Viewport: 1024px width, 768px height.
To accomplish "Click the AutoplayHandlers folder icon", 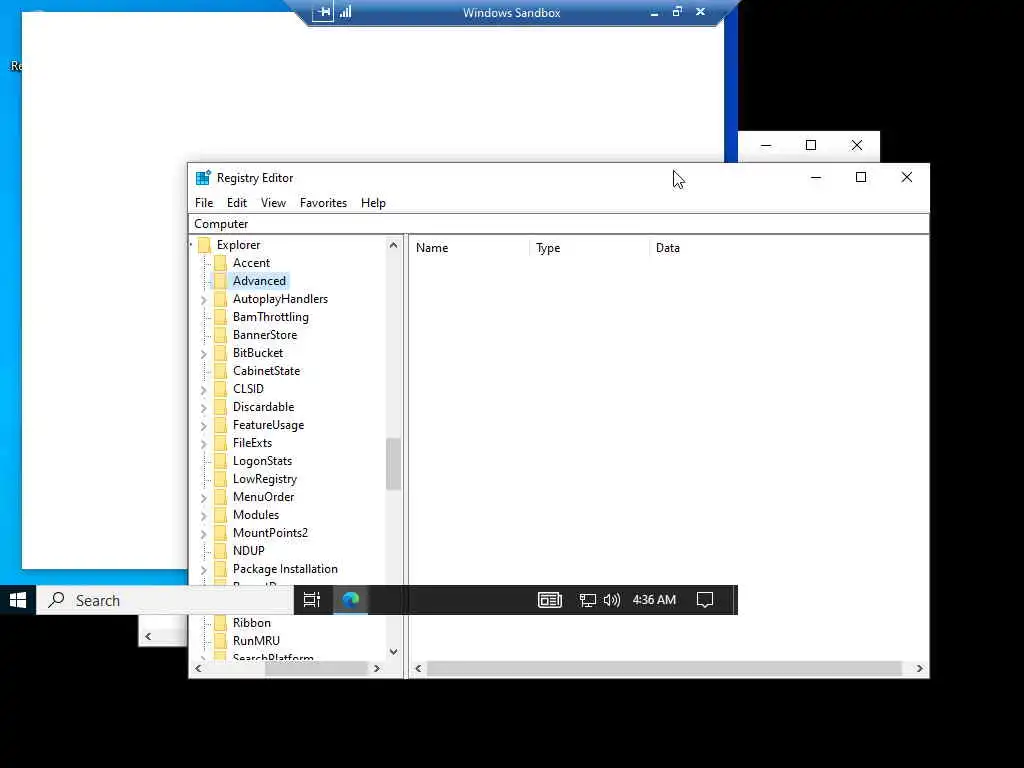I will click(x=221, y=299).
